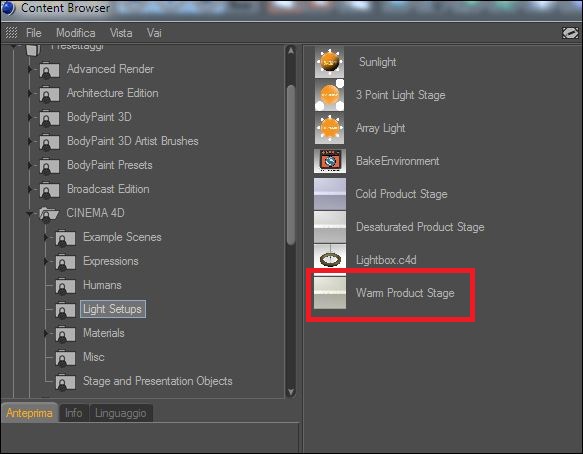Viewport: 583px width, 454px height.
Task: Click the Lightbox.c4d file name
Action: 386,260
